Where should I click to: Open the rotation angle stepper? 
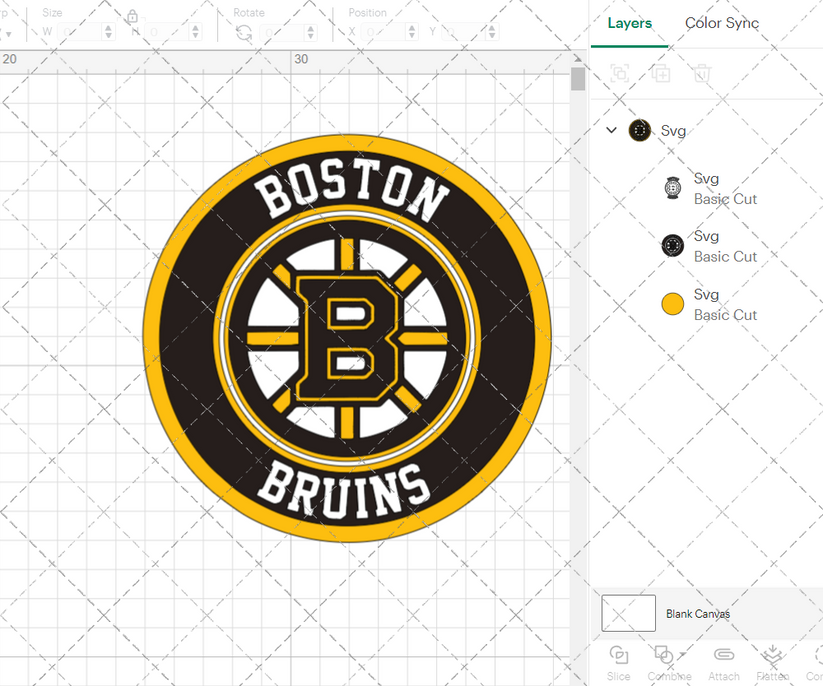coord(310,31)
